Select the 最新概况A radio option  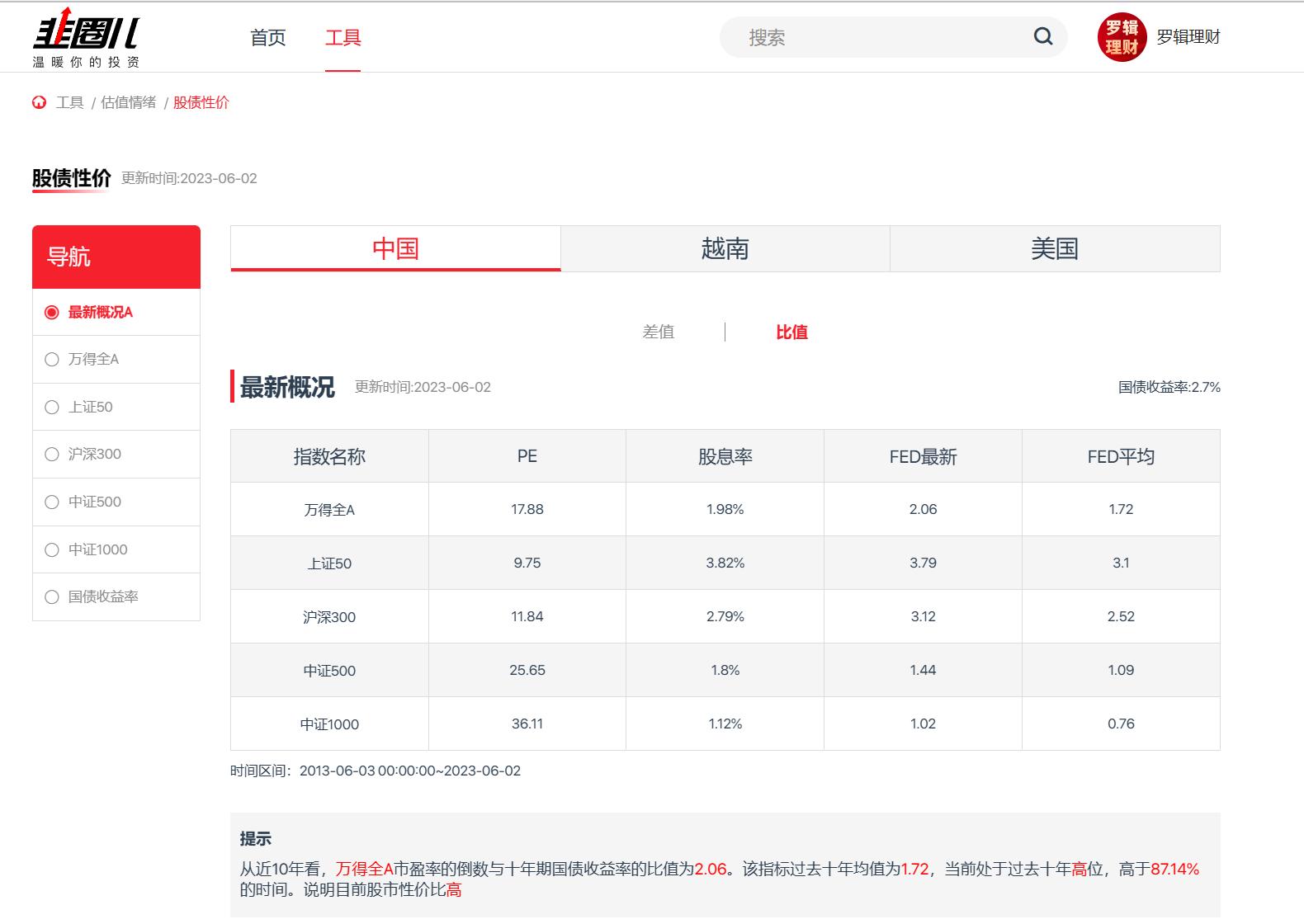click(x=52, y=312)
